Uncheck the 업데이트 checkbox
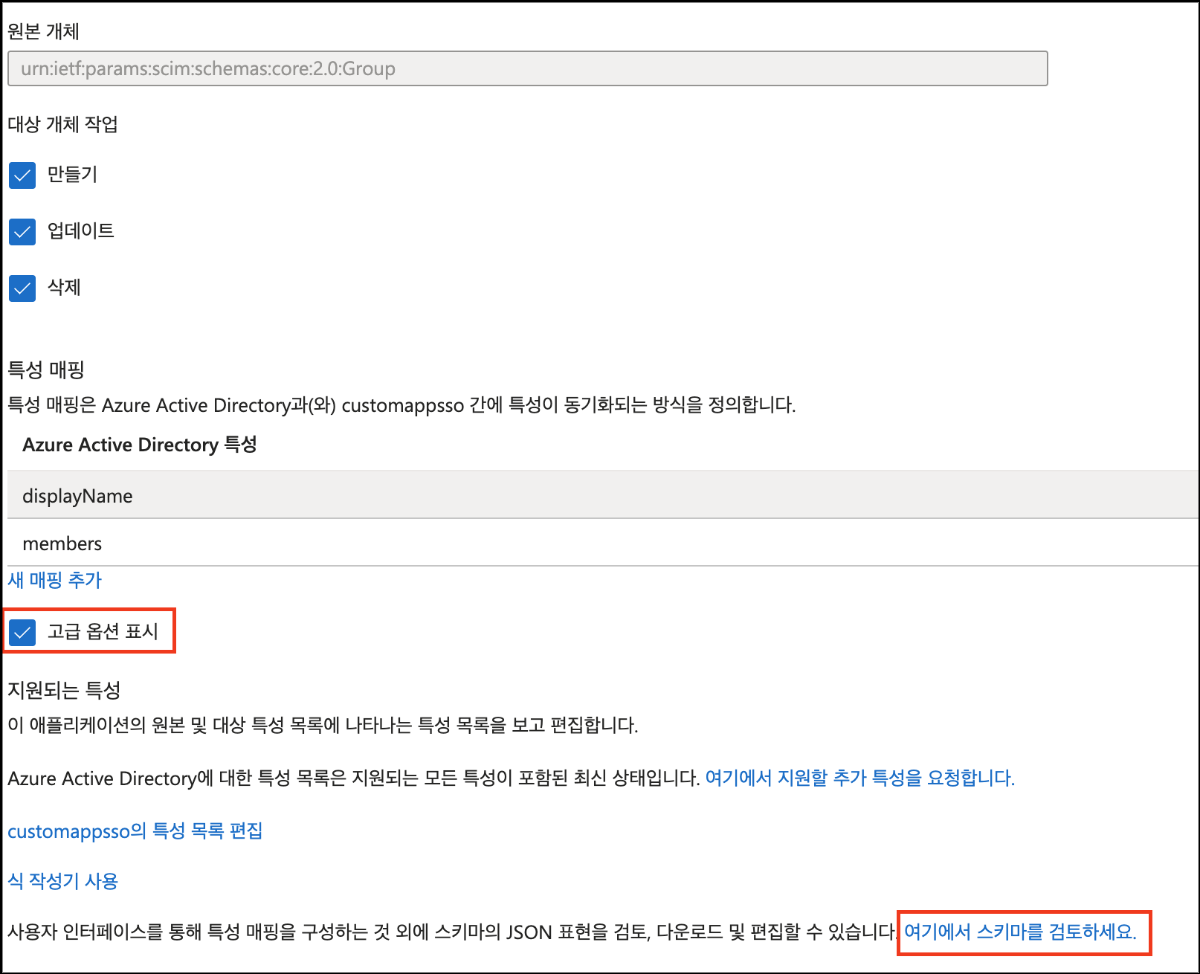The image size is (1200, 974). [23, 232]
